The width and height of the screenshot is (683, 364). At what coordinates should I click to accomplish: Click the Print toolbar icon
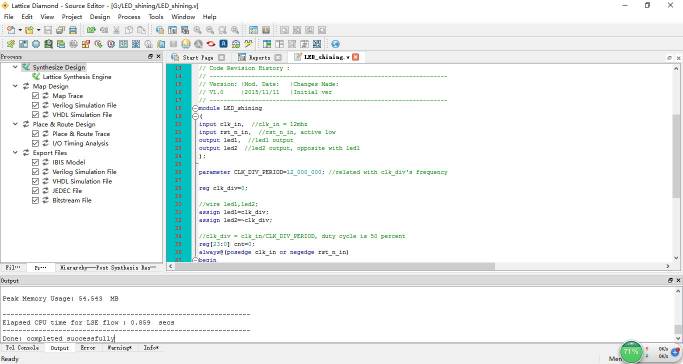coord(73,30)
